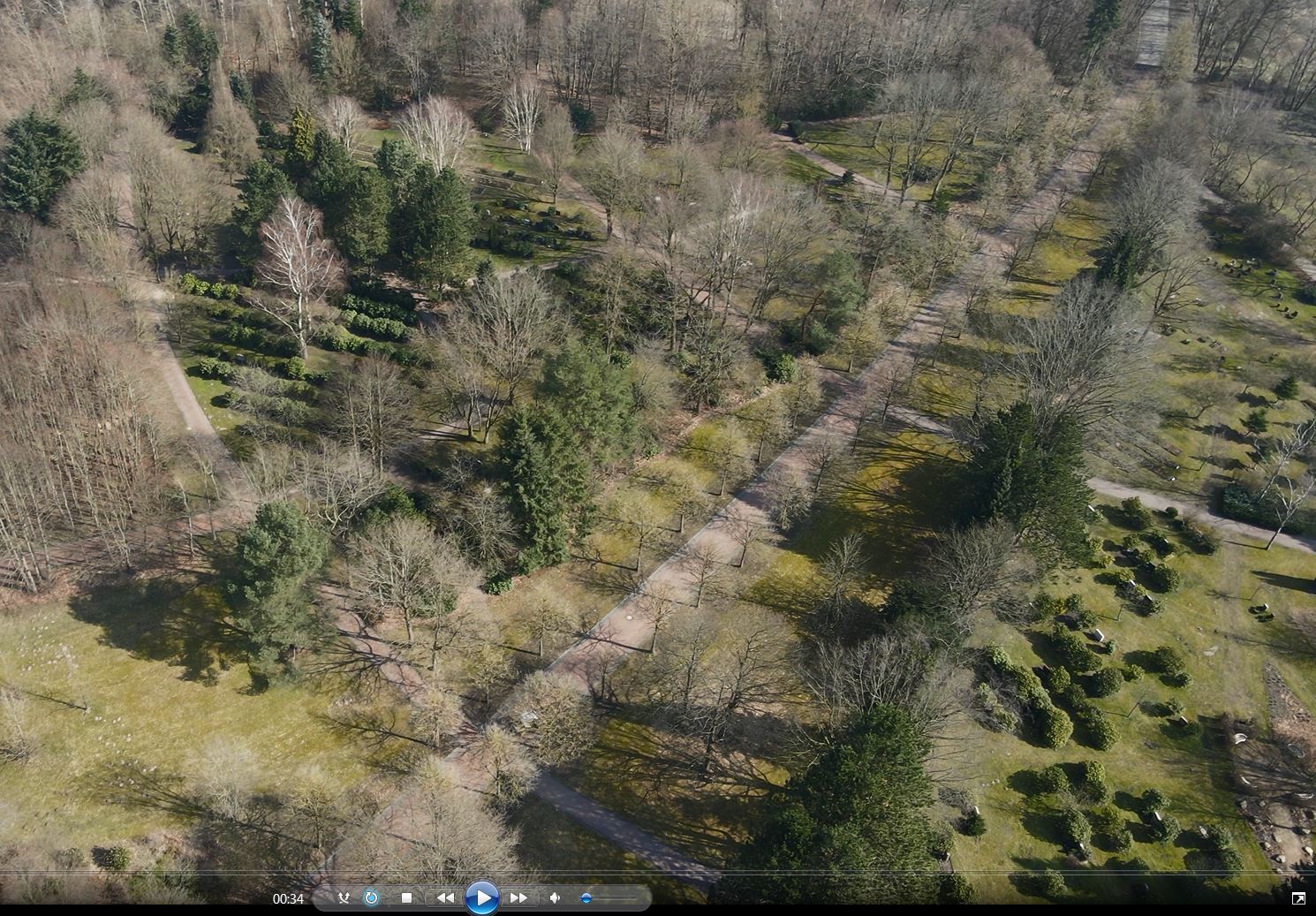Click the rewind/previous button
1316x916 pixels.
[444, 898]
